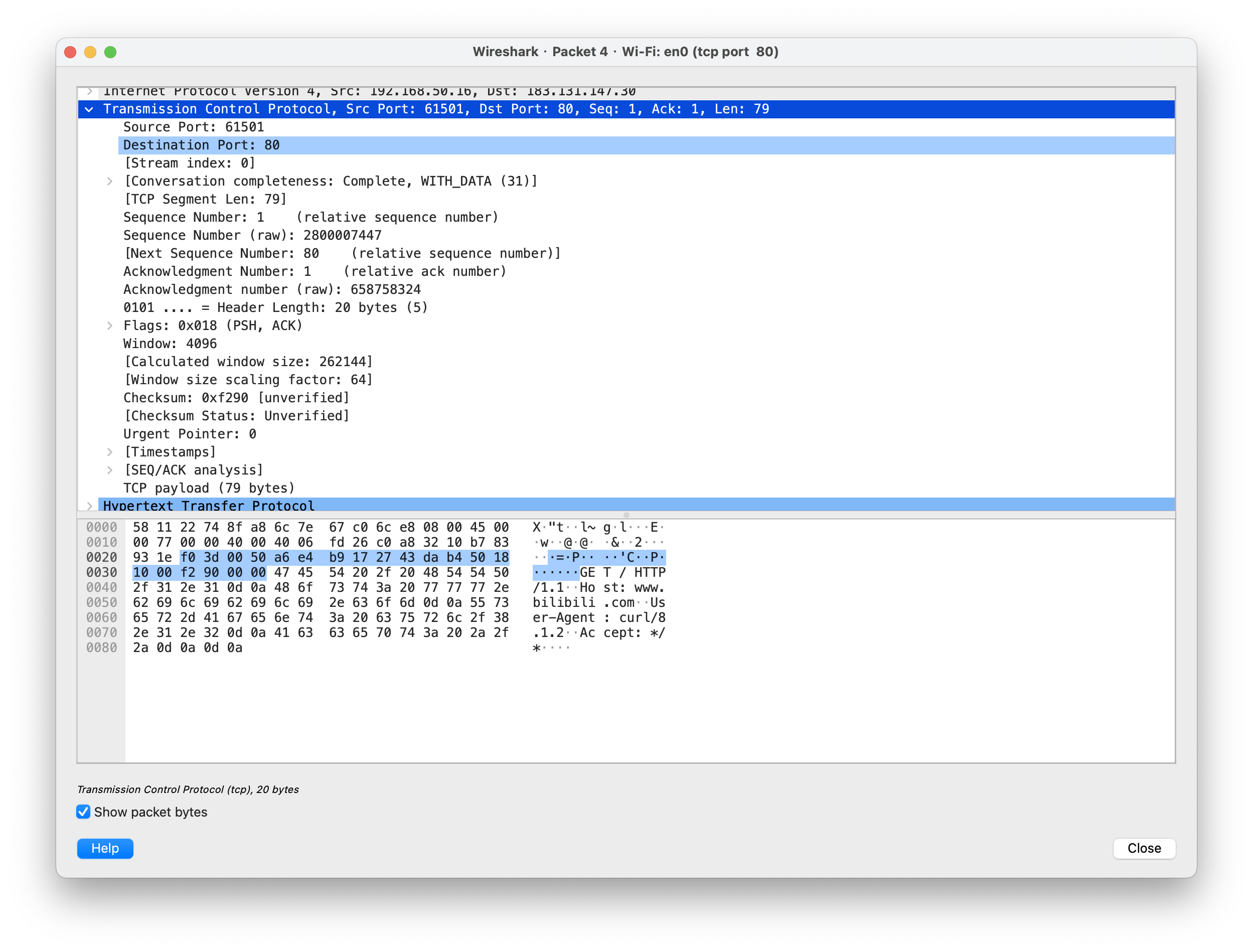Click the 0040 offset row in hex dump

pos(101,588)
